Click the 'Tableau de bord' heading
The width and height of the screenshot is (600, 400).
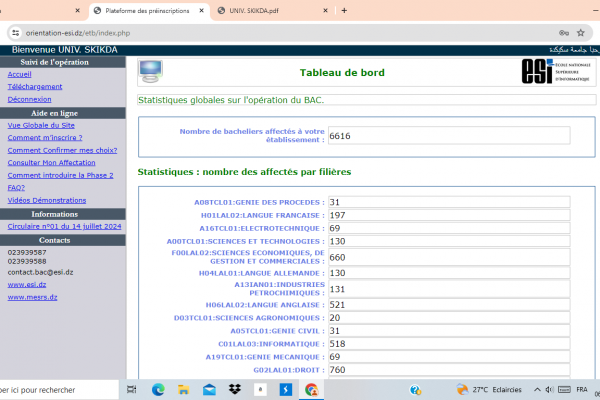pyautogui.click(x=342, y=72)
